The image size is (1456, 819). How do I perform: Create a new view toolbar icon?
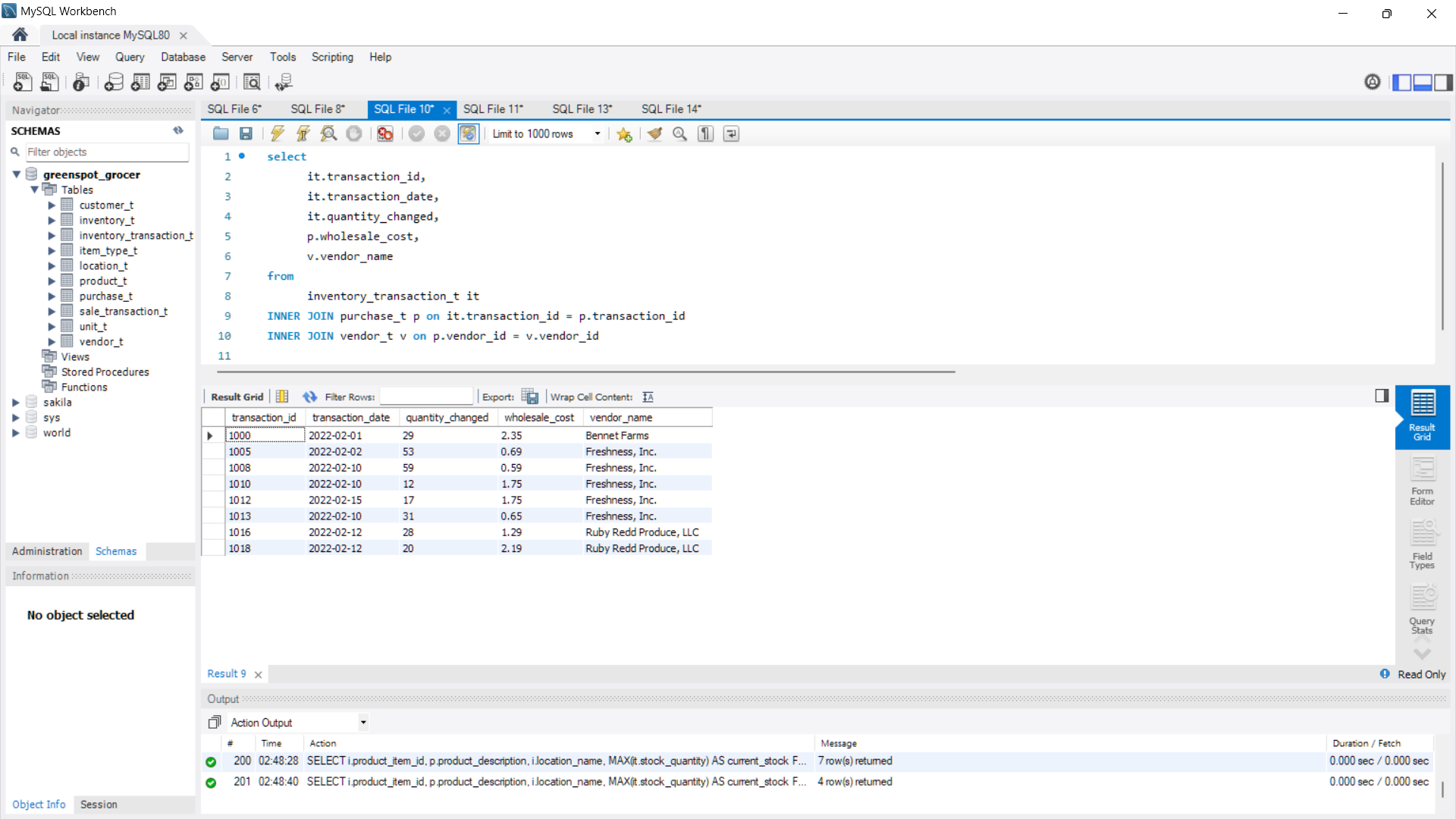click(167, 82)
